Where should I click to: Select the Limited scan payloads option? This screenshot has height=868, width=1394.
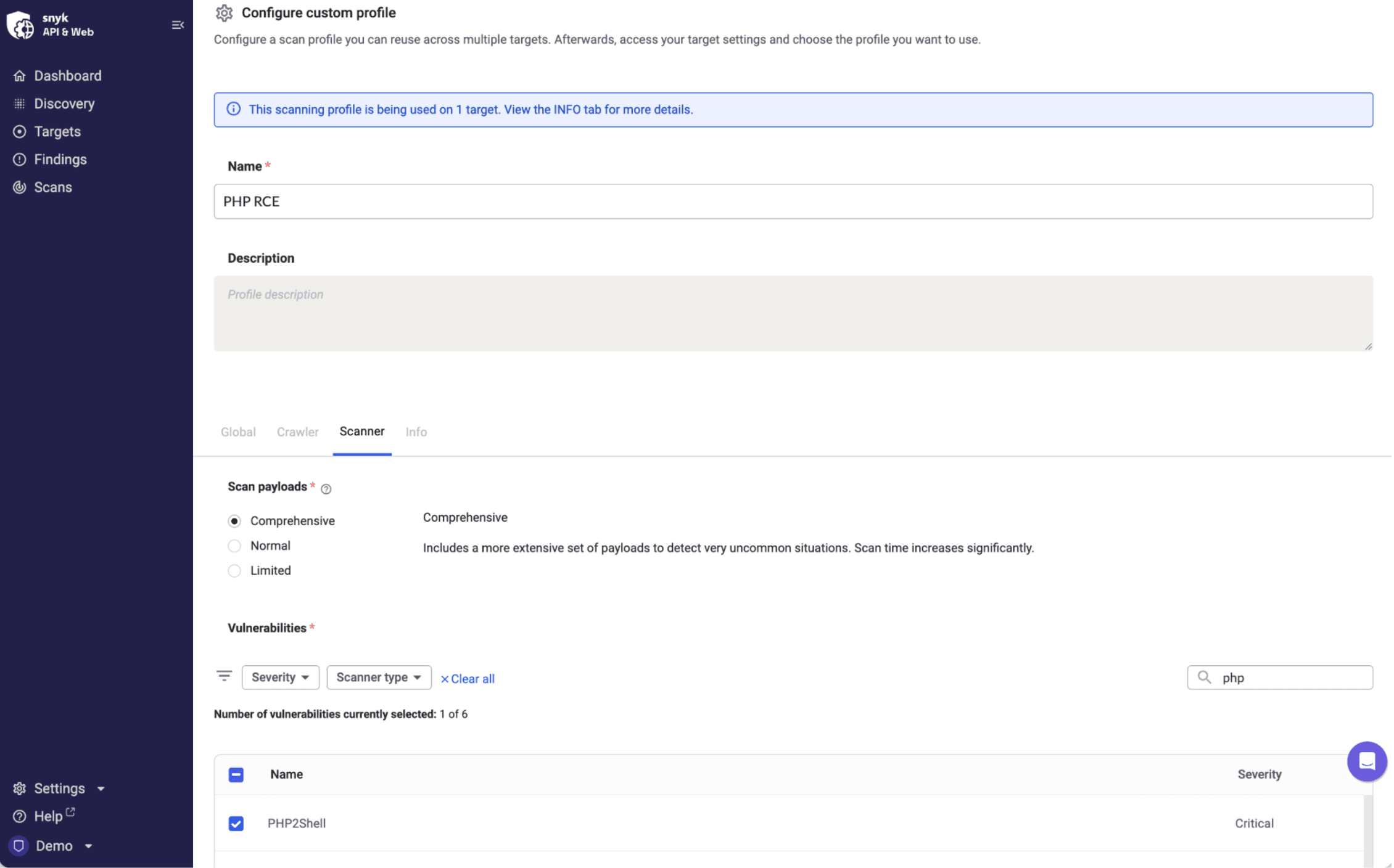point(234,570)
